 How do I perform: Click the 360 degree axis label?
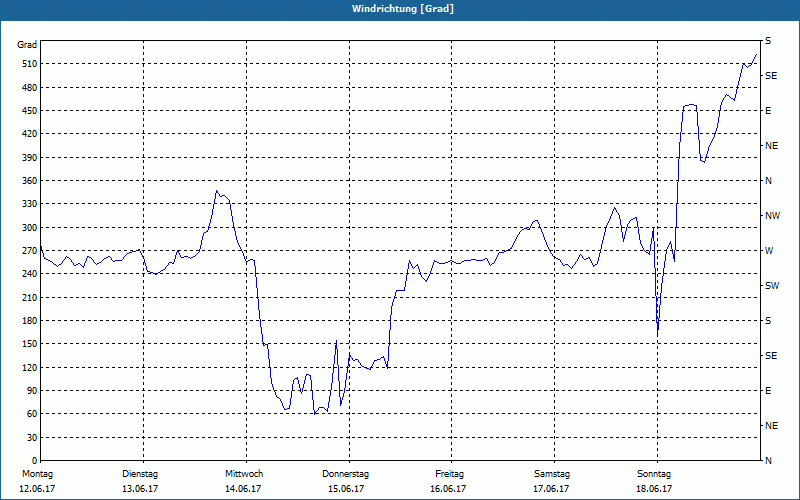click(31, 181)
